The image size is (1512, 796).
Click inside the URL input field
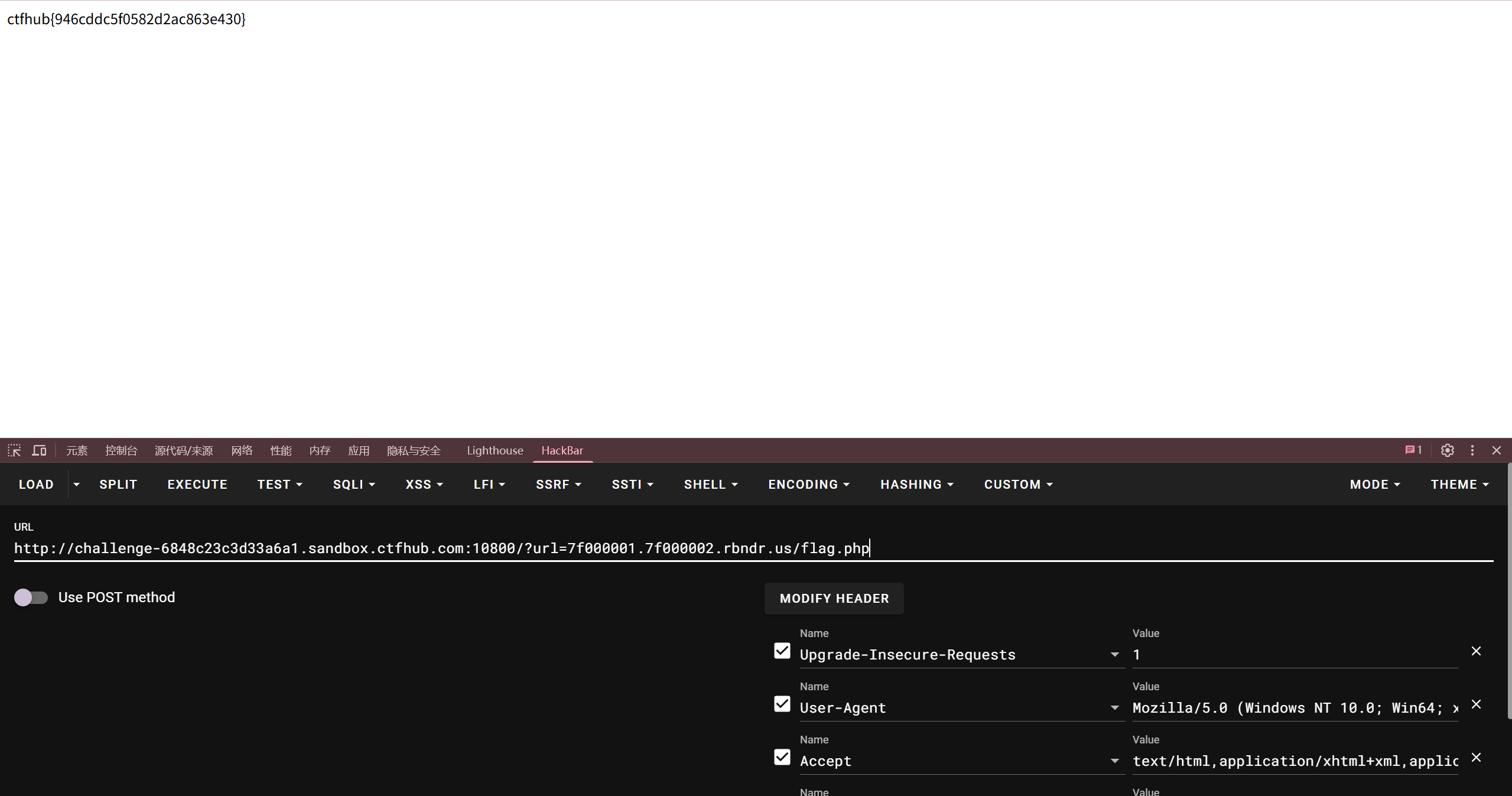(709, 548)
